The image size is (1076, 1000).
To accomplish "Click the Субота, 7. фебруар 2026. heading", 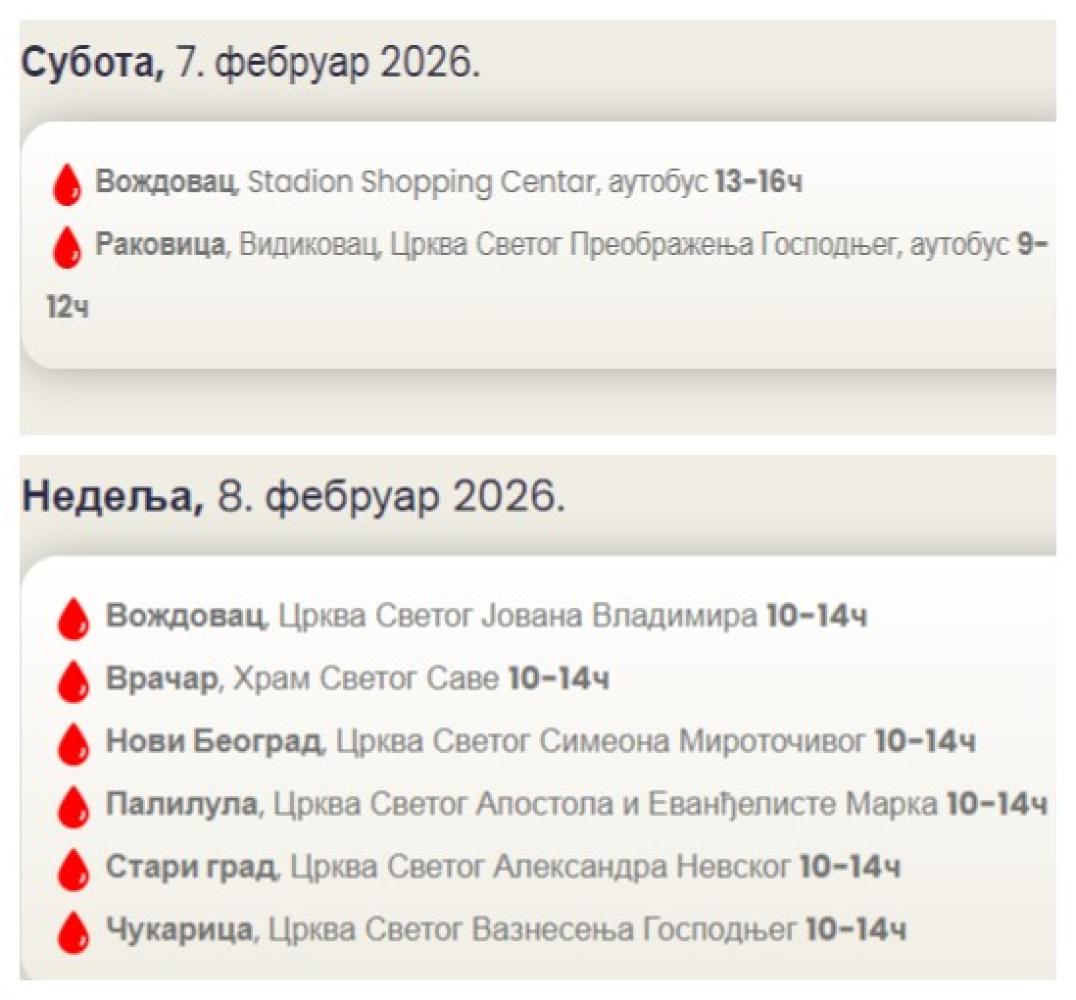I will [x=251, y=64].
